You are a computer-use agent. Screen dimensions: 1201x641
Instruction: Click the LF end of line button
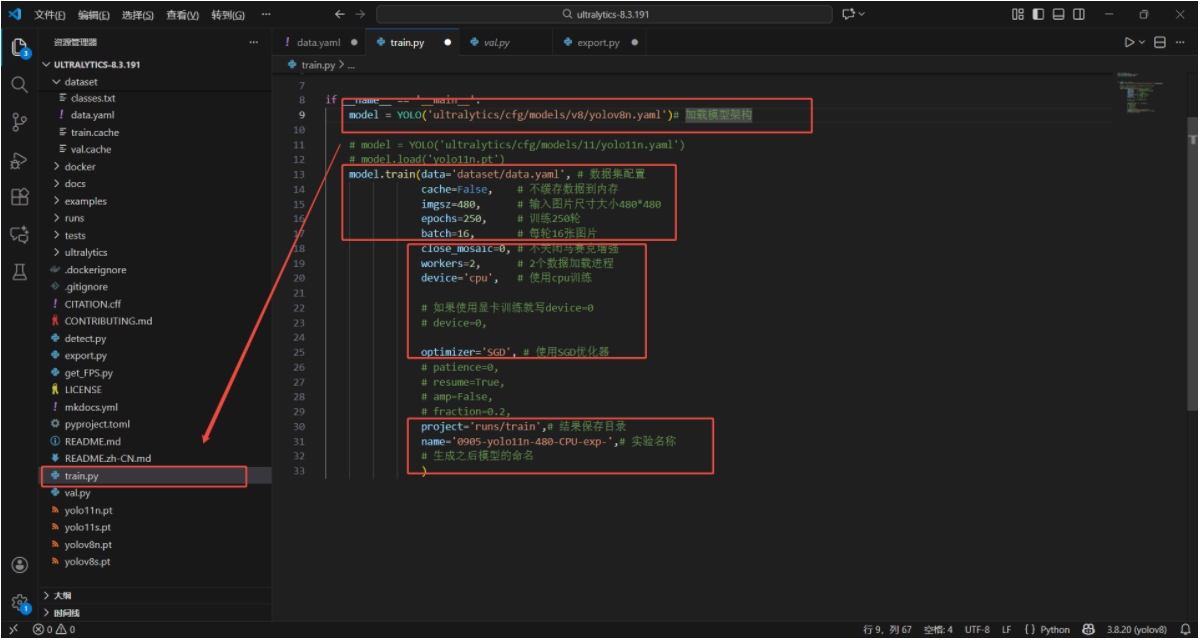click(1006, 630)
